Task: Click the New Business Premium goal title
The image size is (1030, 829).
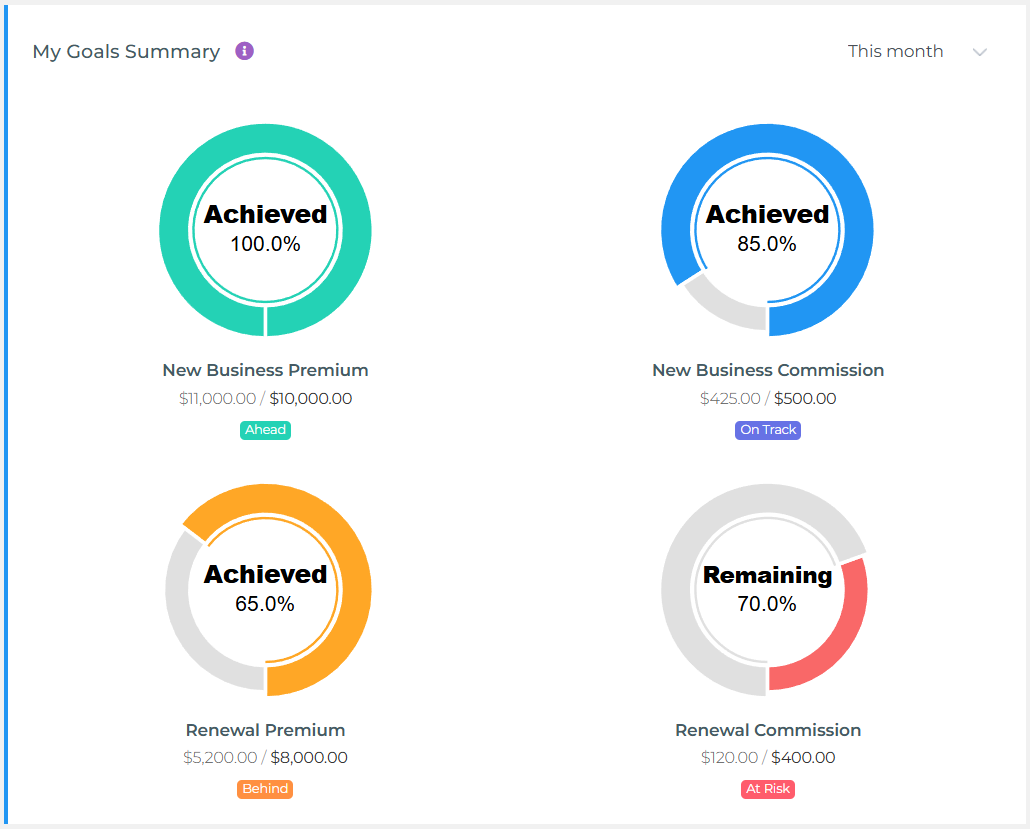Action: tap(265, 370)
